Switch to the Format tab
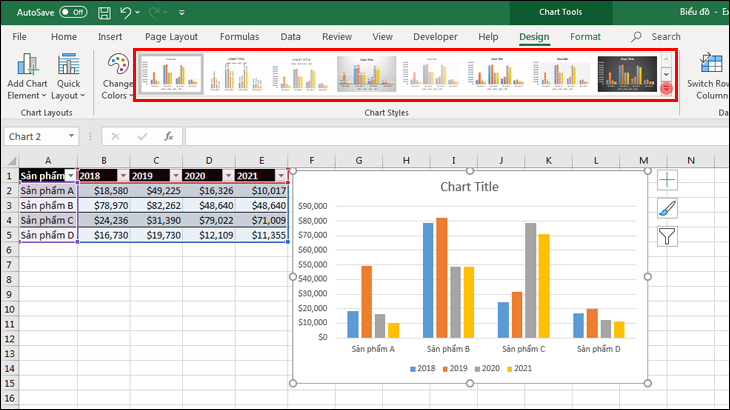The width and height of the screenshot is (730, 410). (585, 37)
